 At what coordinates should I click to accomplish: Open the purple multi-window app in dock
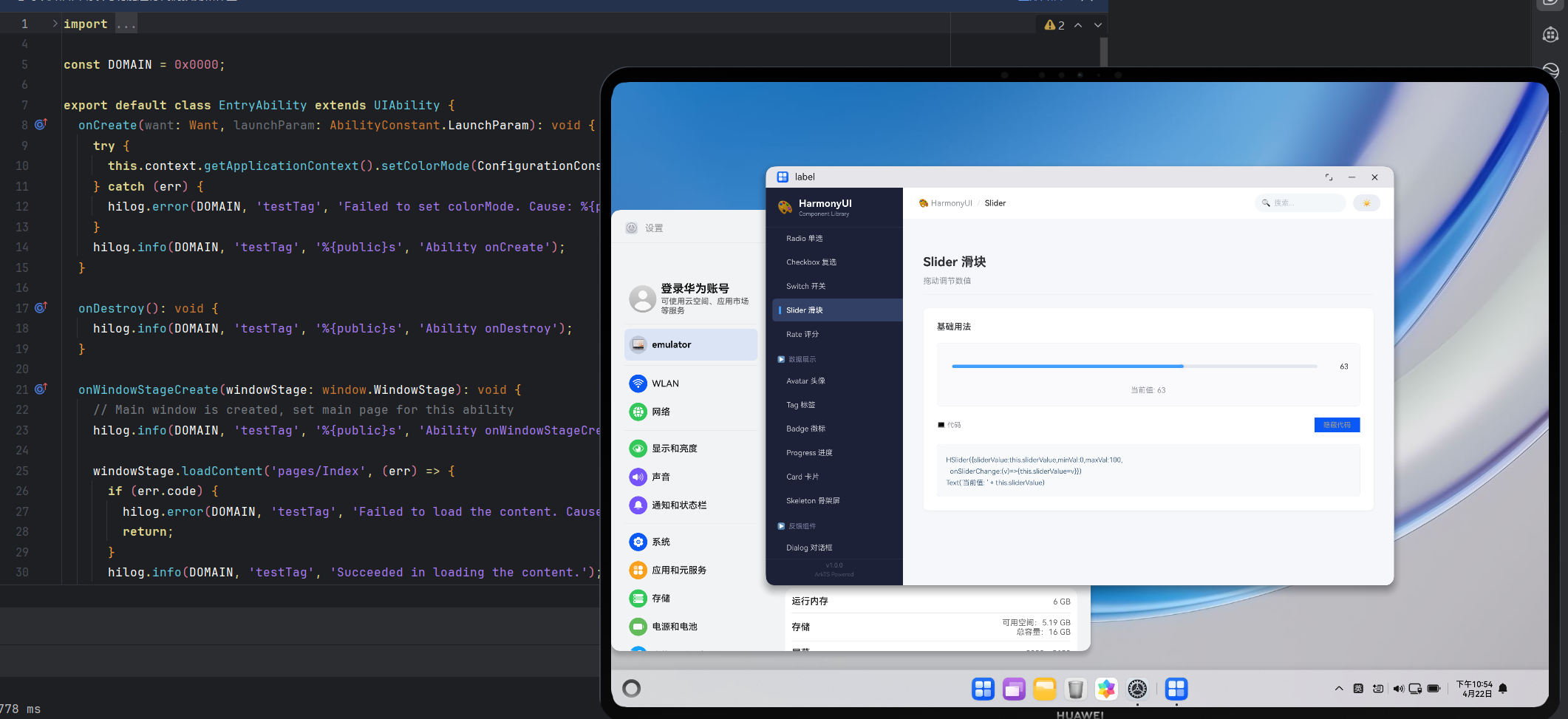1014,689
